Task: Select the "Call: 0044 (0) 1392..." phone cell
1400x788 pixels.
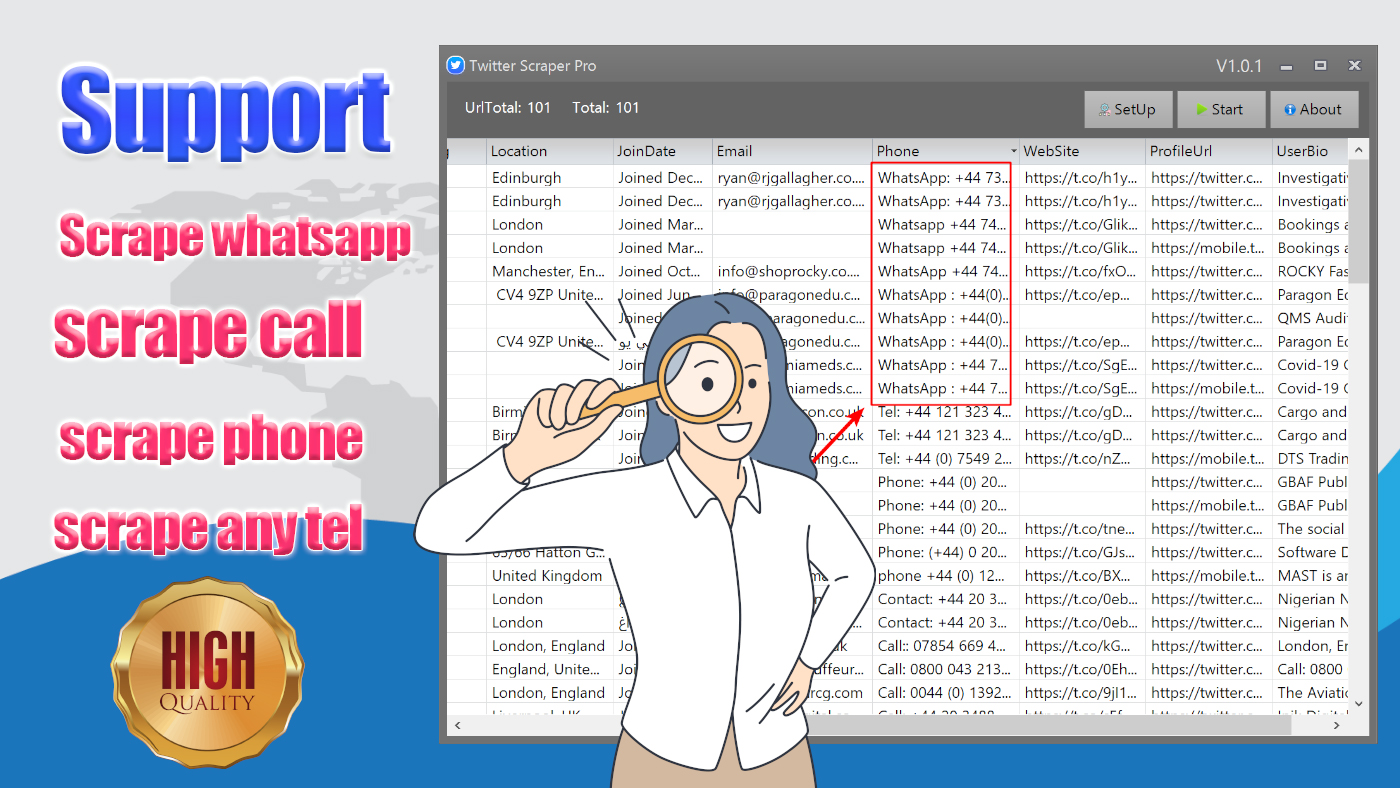Action: 946,692
